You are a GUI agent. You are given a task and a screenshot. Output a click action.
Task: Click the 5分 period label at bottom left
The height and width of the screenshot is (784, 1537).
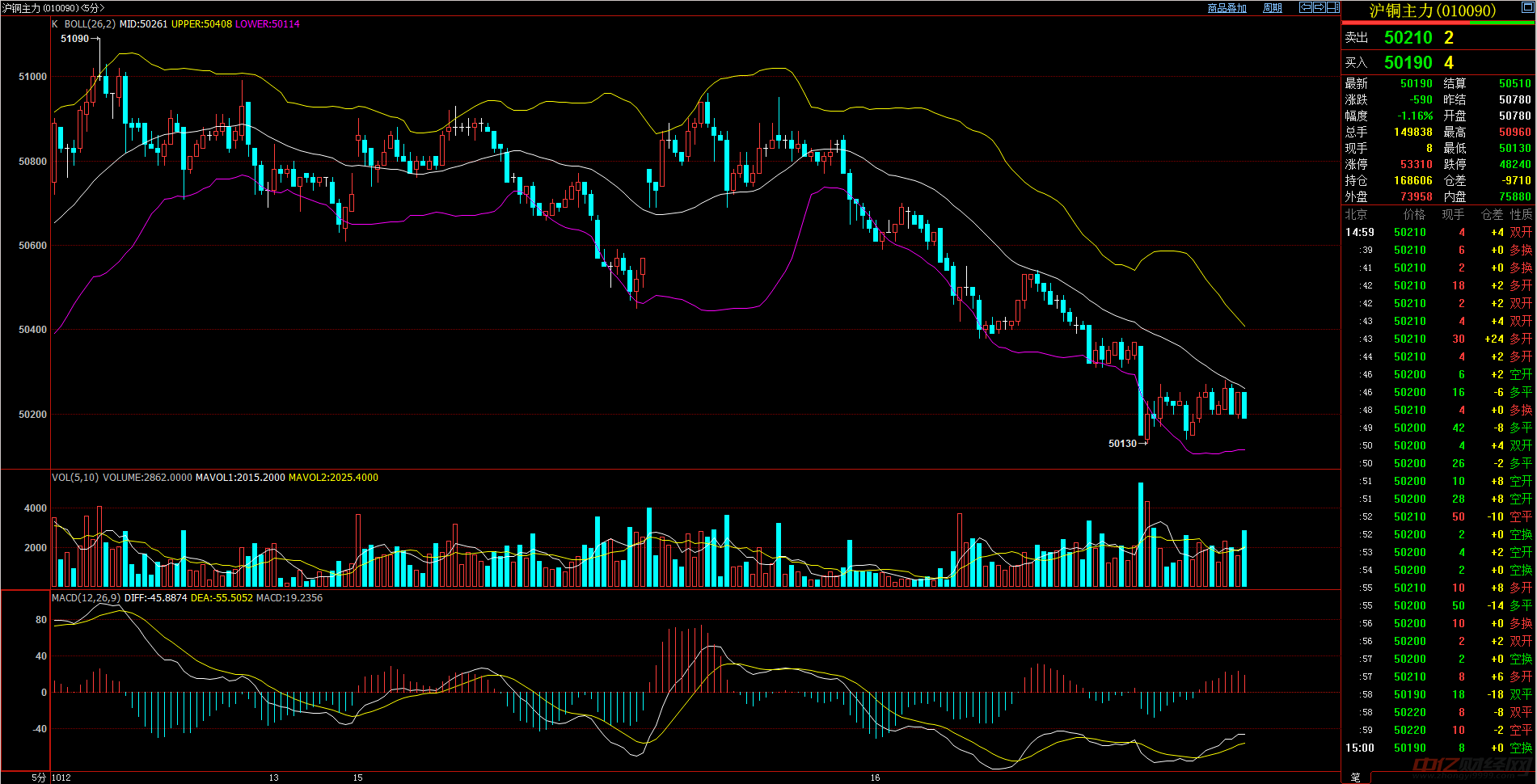tap(39, 778)
